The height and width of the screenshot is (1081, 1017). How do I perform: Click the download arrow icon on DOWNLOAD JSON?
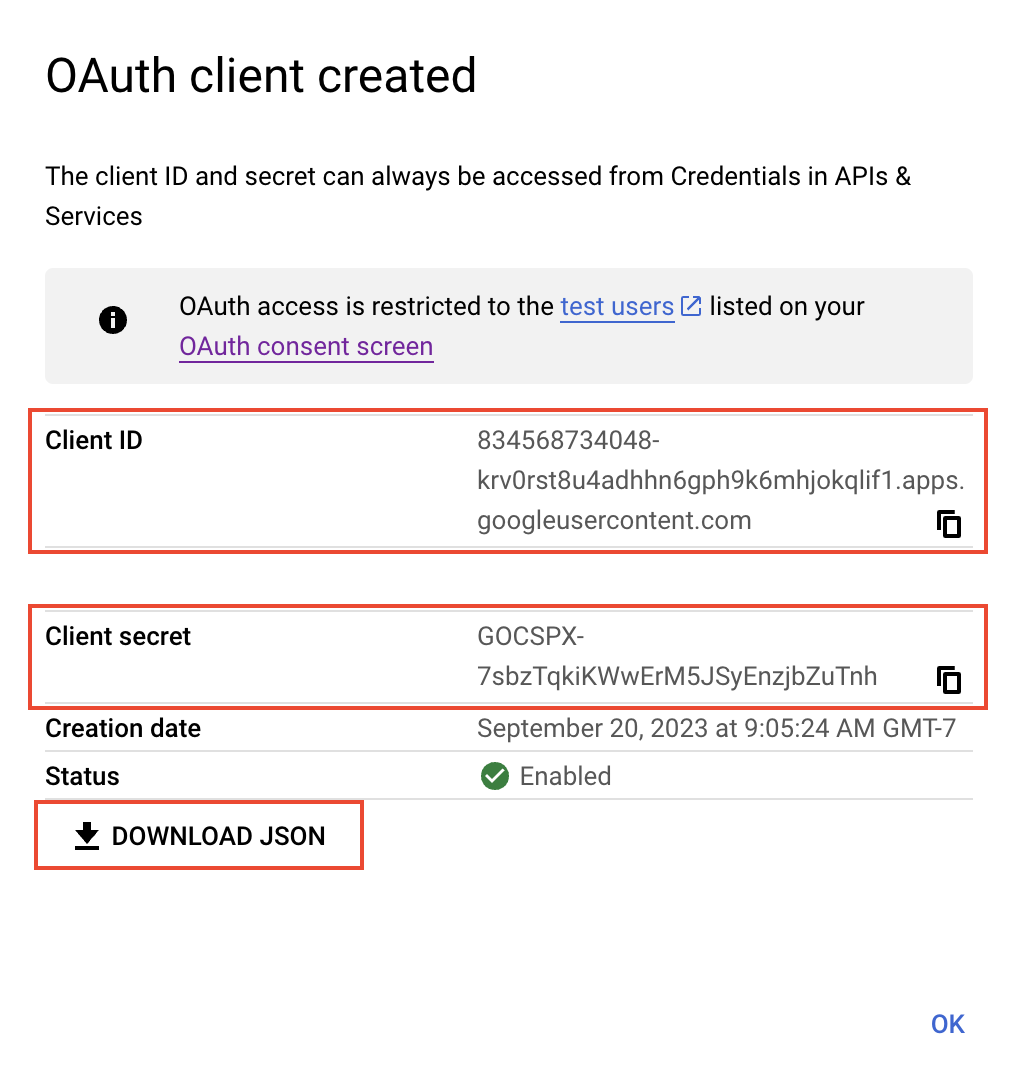pyautogui.click(x=86, y=834)
